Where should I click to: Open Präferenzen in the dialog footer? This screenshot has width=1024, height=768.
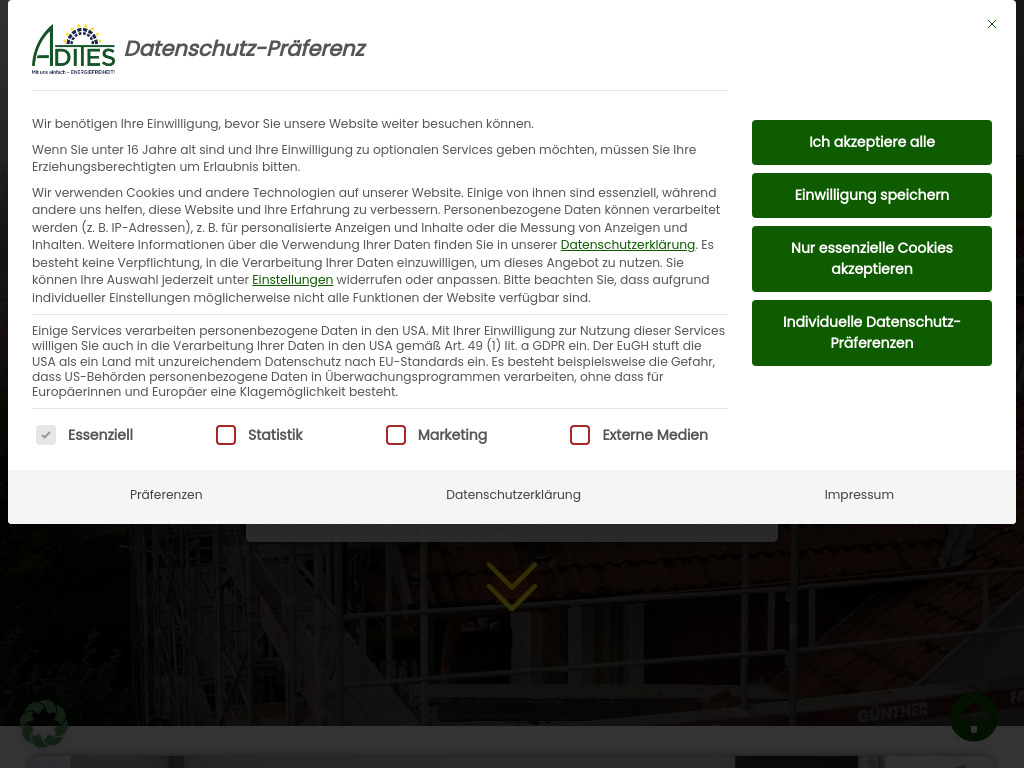tap(166, 494)
